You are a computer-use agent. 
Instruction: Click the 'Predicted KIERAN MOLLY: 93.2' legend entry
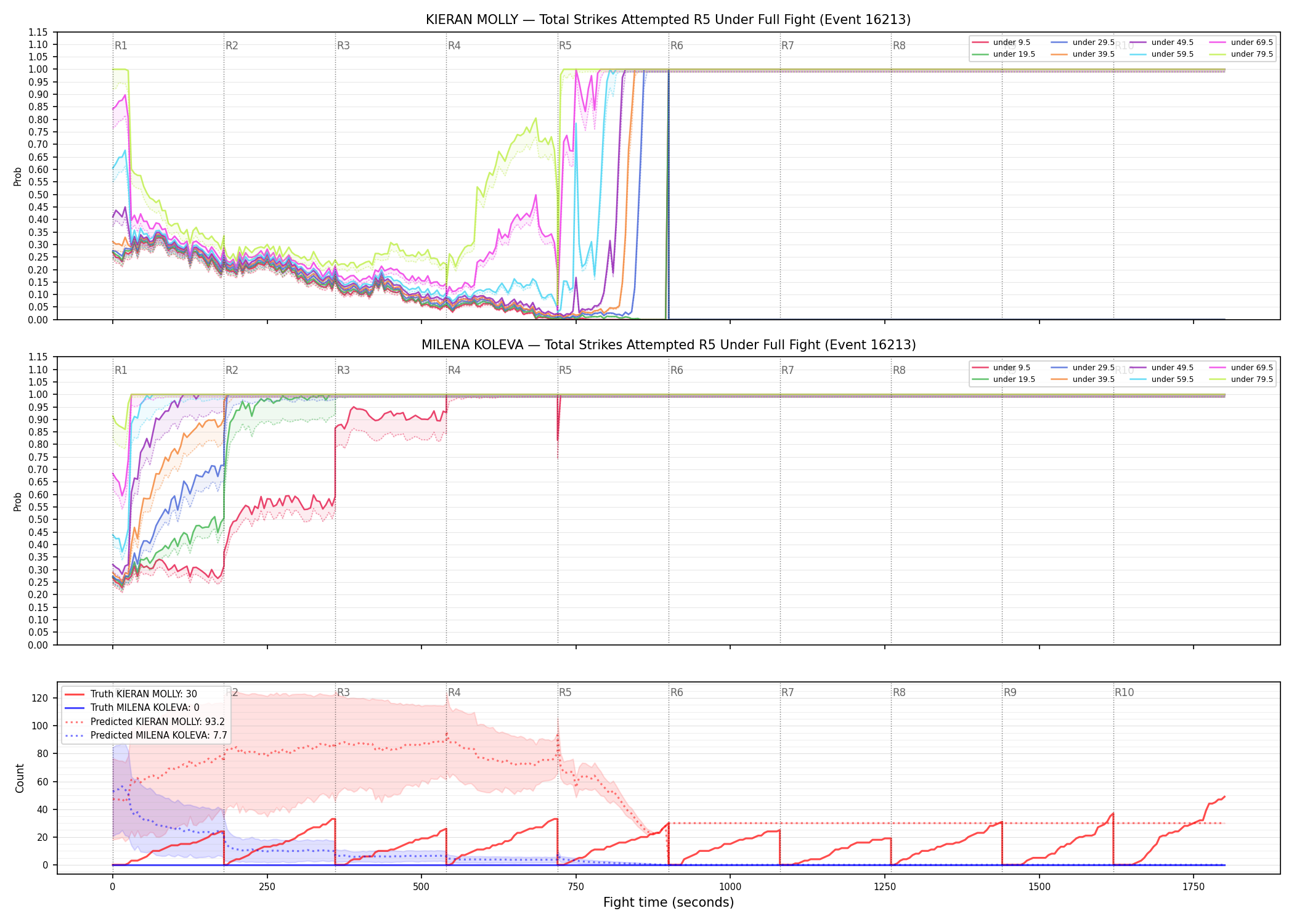144,722
